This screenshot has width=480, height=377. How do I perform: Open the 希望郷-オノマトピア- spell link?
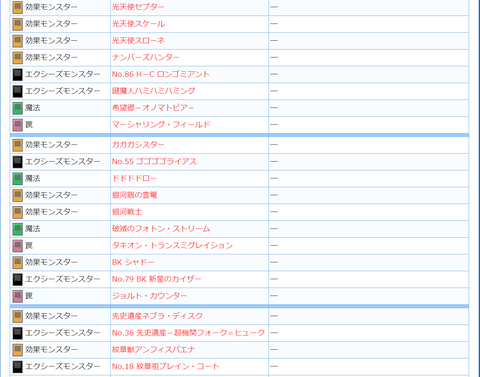point(153,108)
